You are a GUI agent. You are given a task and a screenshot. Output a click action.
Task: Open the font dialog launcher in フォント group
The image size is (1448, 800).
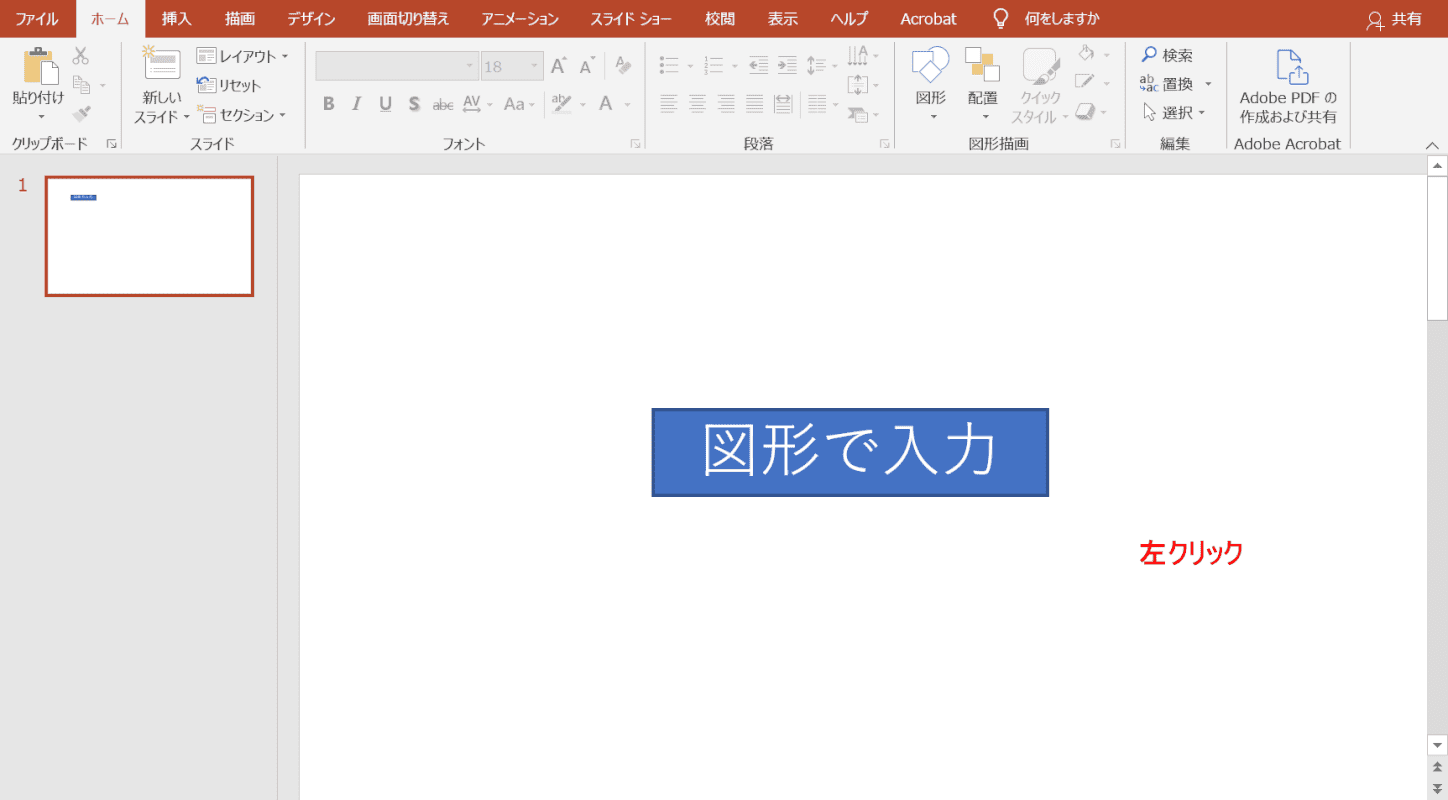click(x=635, y=144)
